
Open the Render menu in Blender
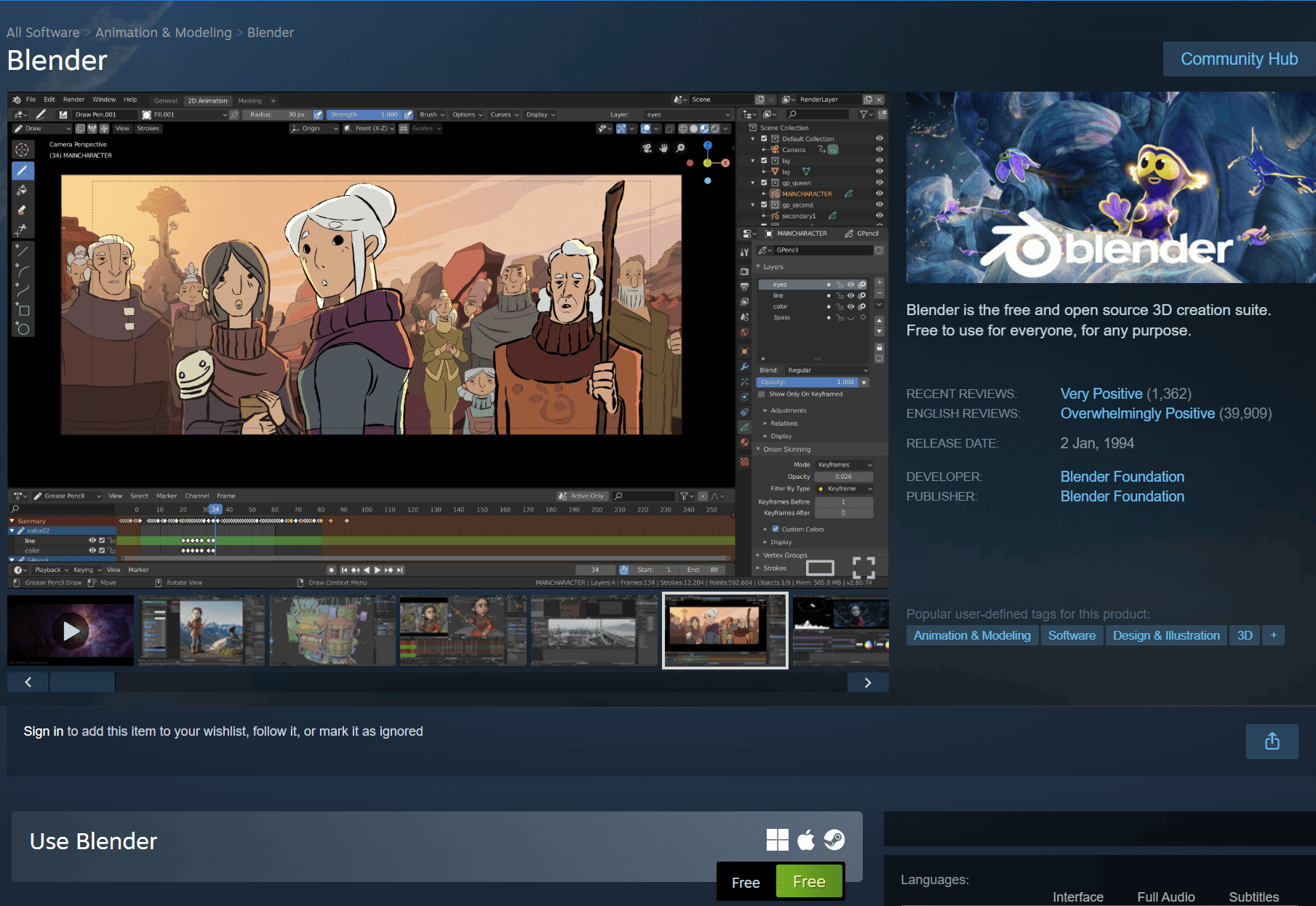click(x=73, y=100)
